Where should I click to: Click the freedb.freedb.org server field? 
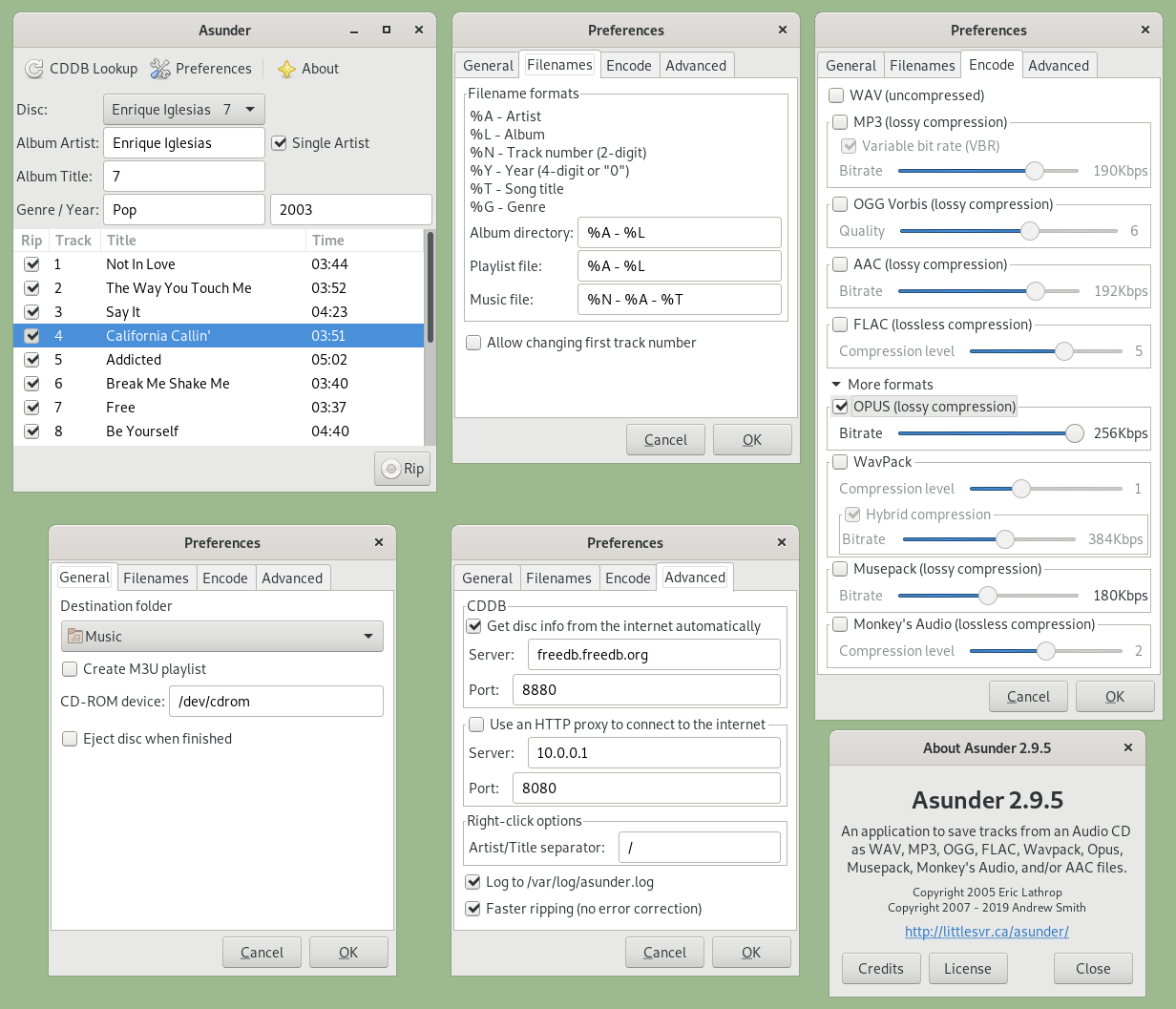coord(653,655)
